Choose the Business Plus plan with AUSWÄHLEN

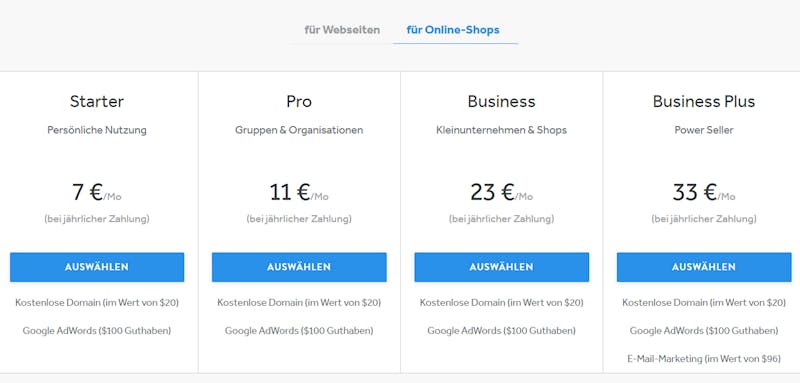(x=704, y=267)
